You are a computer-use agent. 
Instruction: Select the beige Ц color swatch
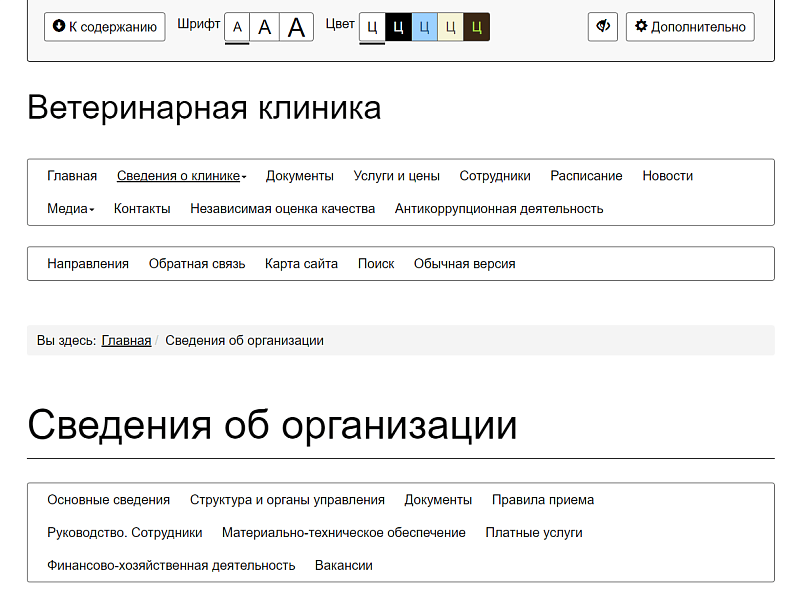pyautogui.click(x=450, y=27)
